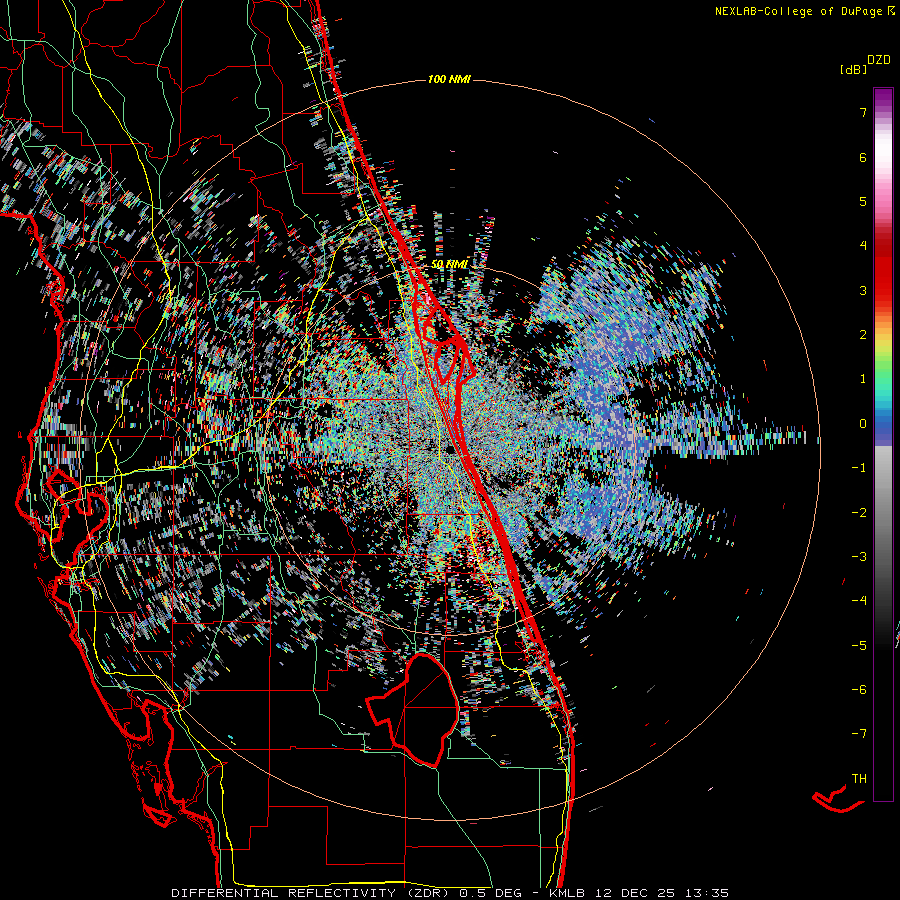900x900 pixels.
Task: Click the 1 value on the color scale
Action: point(863,379)
